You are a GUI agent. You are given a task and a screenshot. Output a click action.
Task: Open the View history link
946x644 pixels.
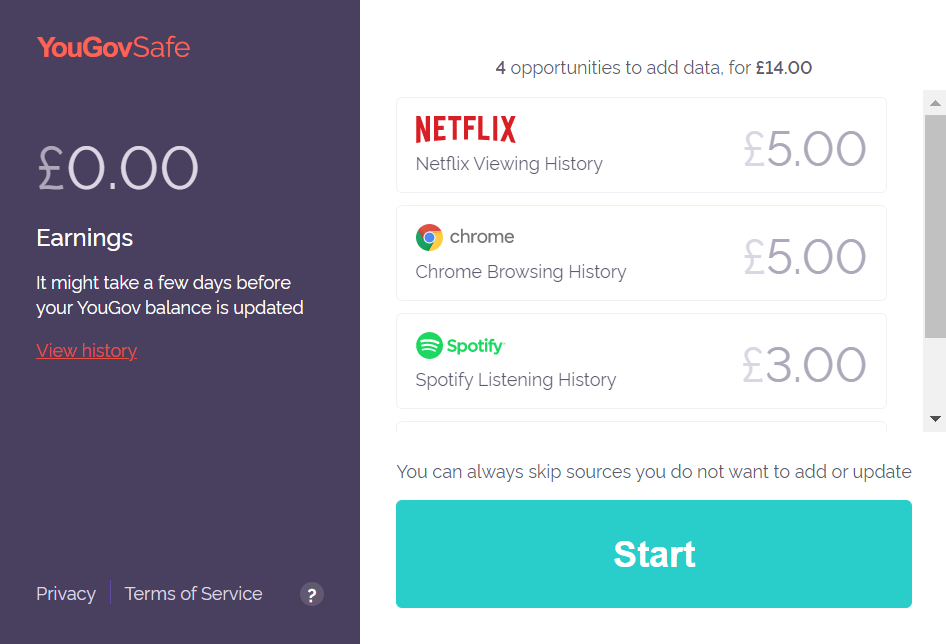click(86, 350)
